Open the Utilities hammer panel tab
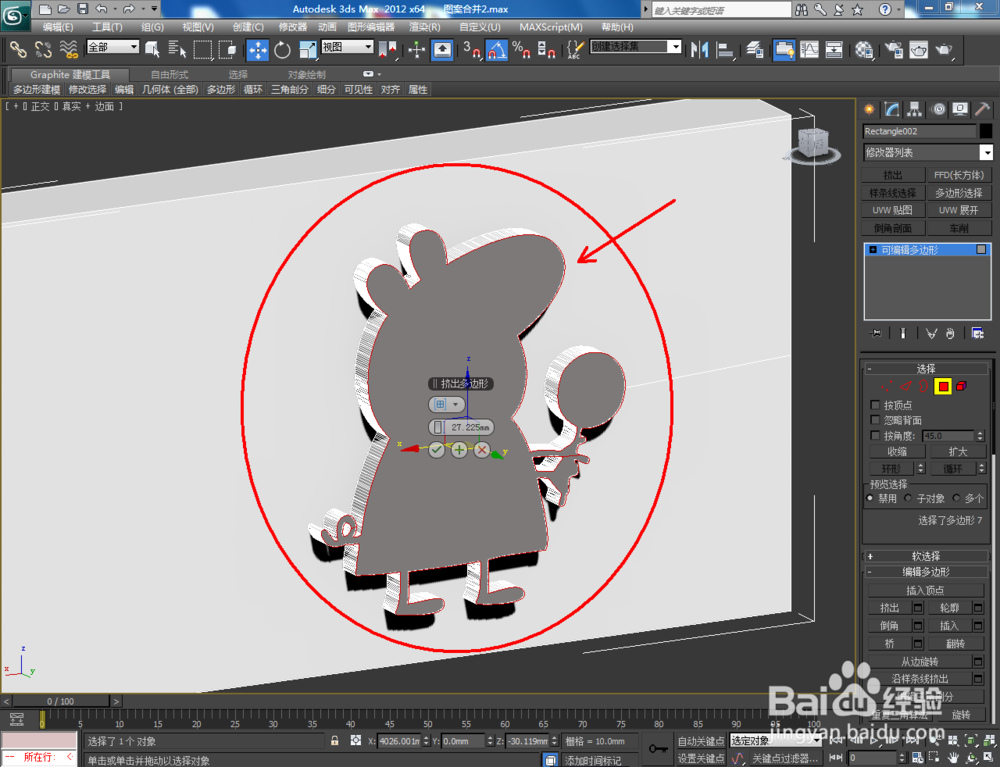Image resolution: width=1000 pixels, height=767 pixels. (983, 110)
